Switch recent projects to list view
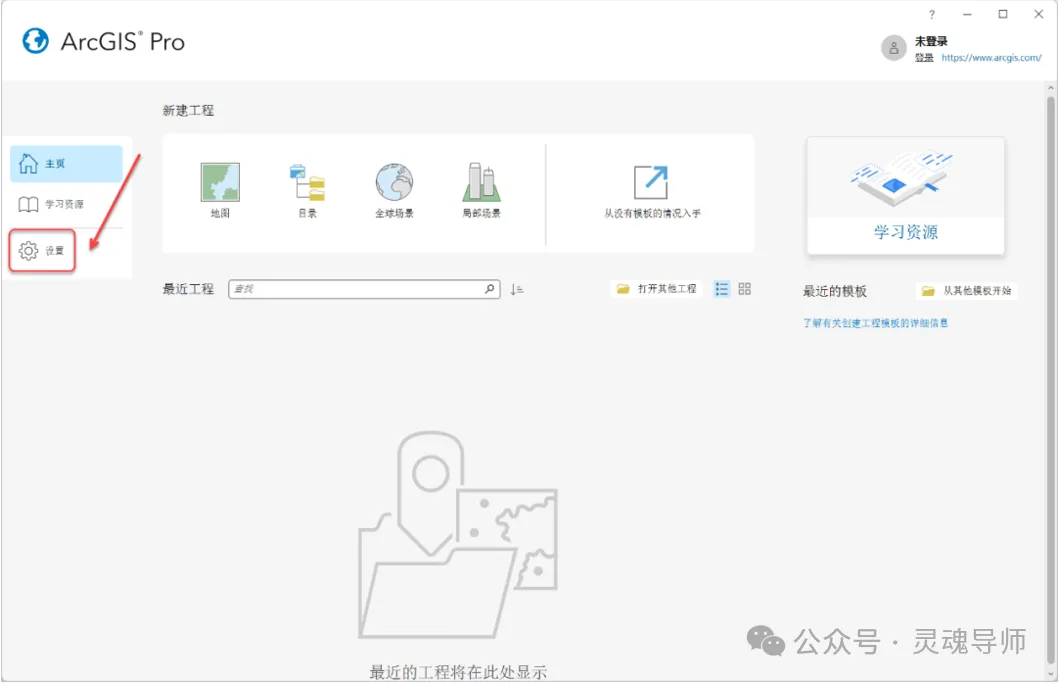The height and width of the screenshot is (684, 1060). pos(722,289)
